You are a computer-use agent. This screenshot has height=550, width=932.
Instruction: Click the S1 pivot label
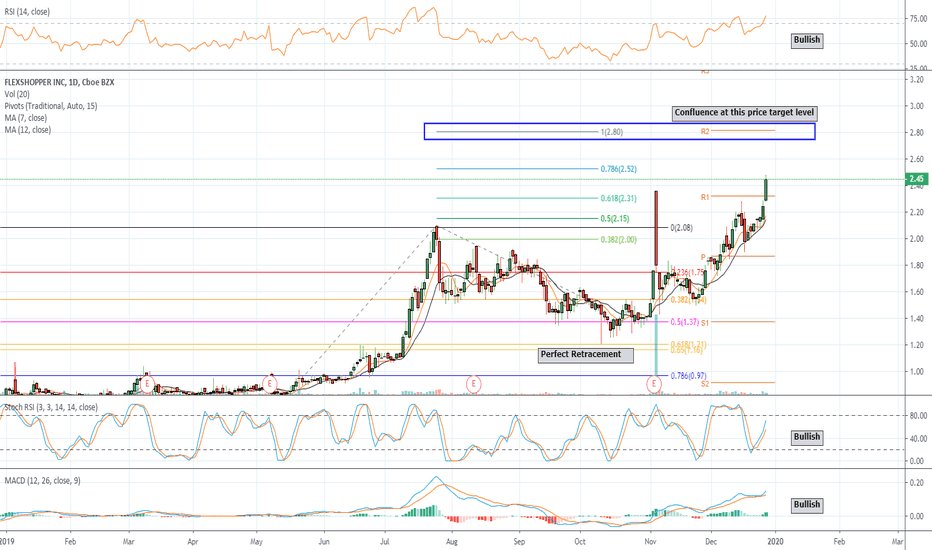(x=705, y=323)
